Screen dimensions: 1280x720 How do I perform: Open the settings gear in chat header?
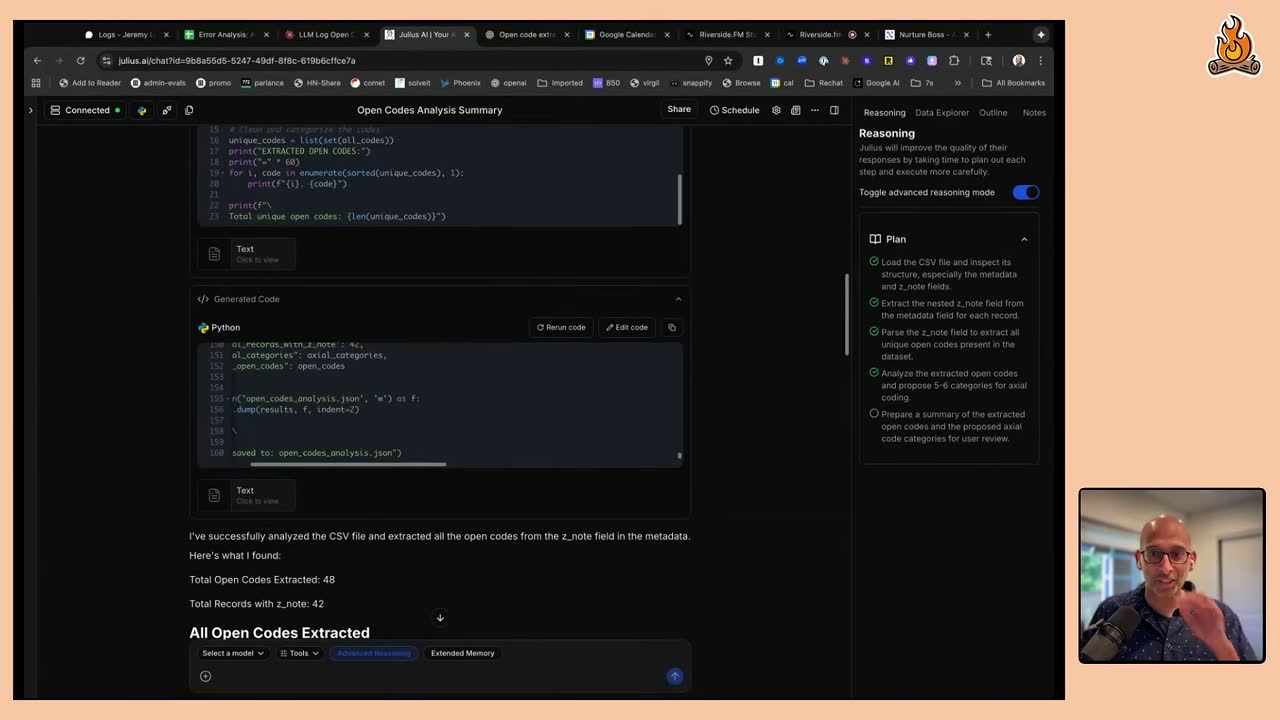coord(776,110)
